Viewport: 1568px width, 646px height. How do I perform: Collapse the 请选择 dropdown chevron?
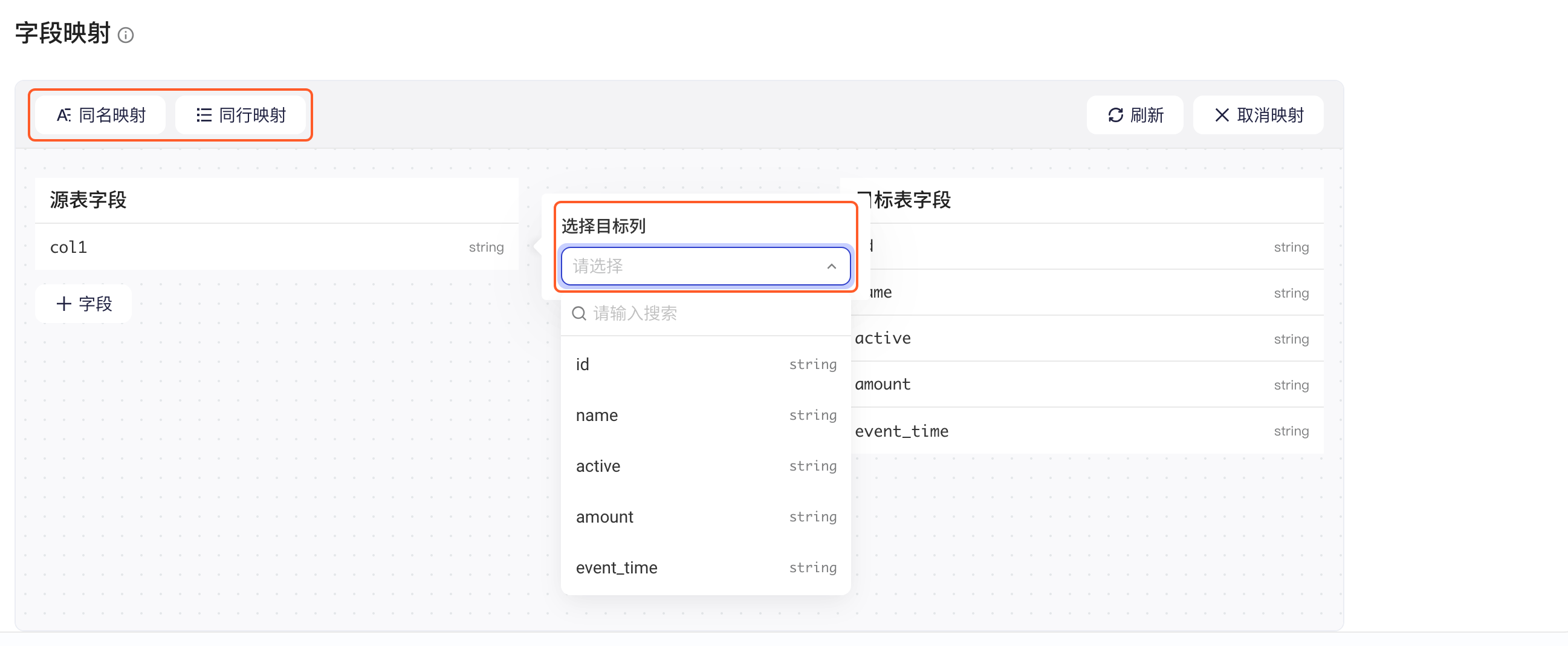[831, 266]
